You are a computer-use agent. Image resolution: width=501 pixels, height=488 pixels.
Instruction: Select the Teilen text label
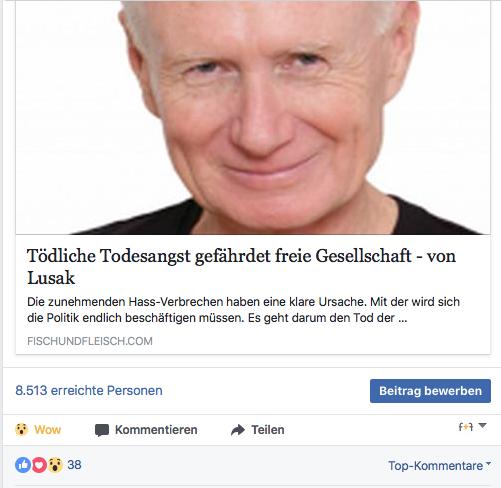pos(268,430)
